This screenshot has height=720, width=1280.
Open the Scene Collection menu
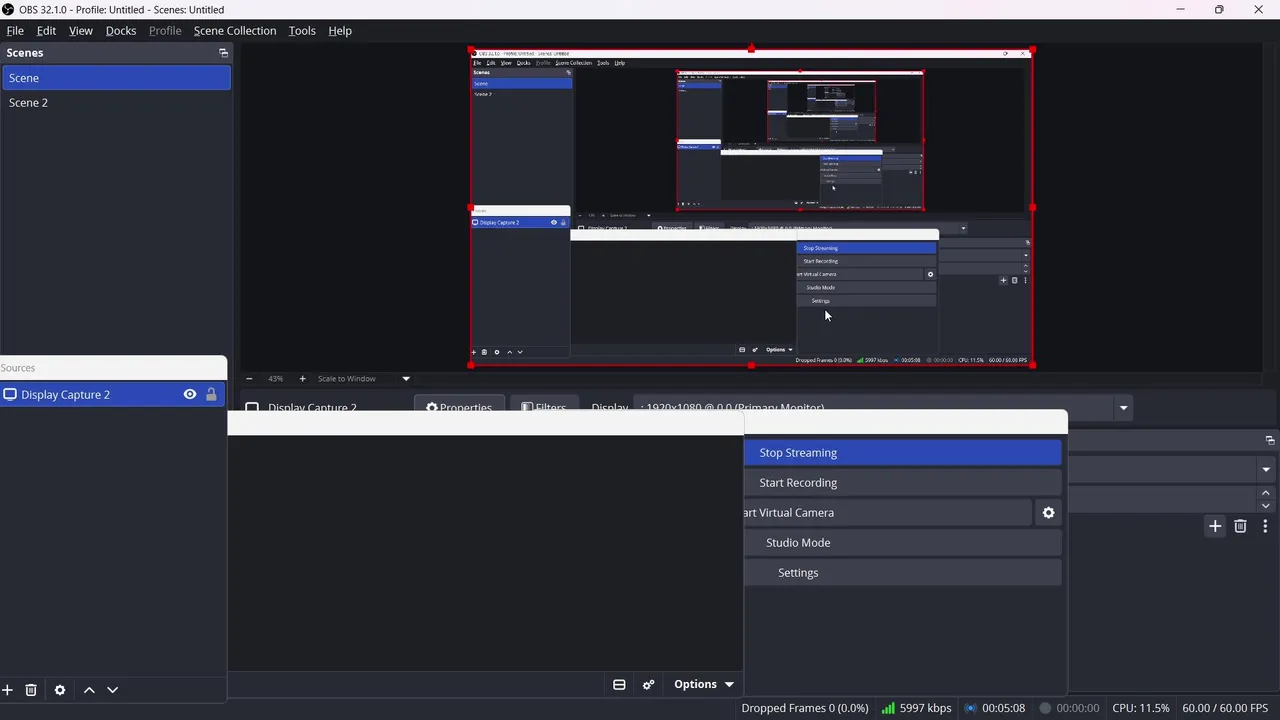[235, 31]
